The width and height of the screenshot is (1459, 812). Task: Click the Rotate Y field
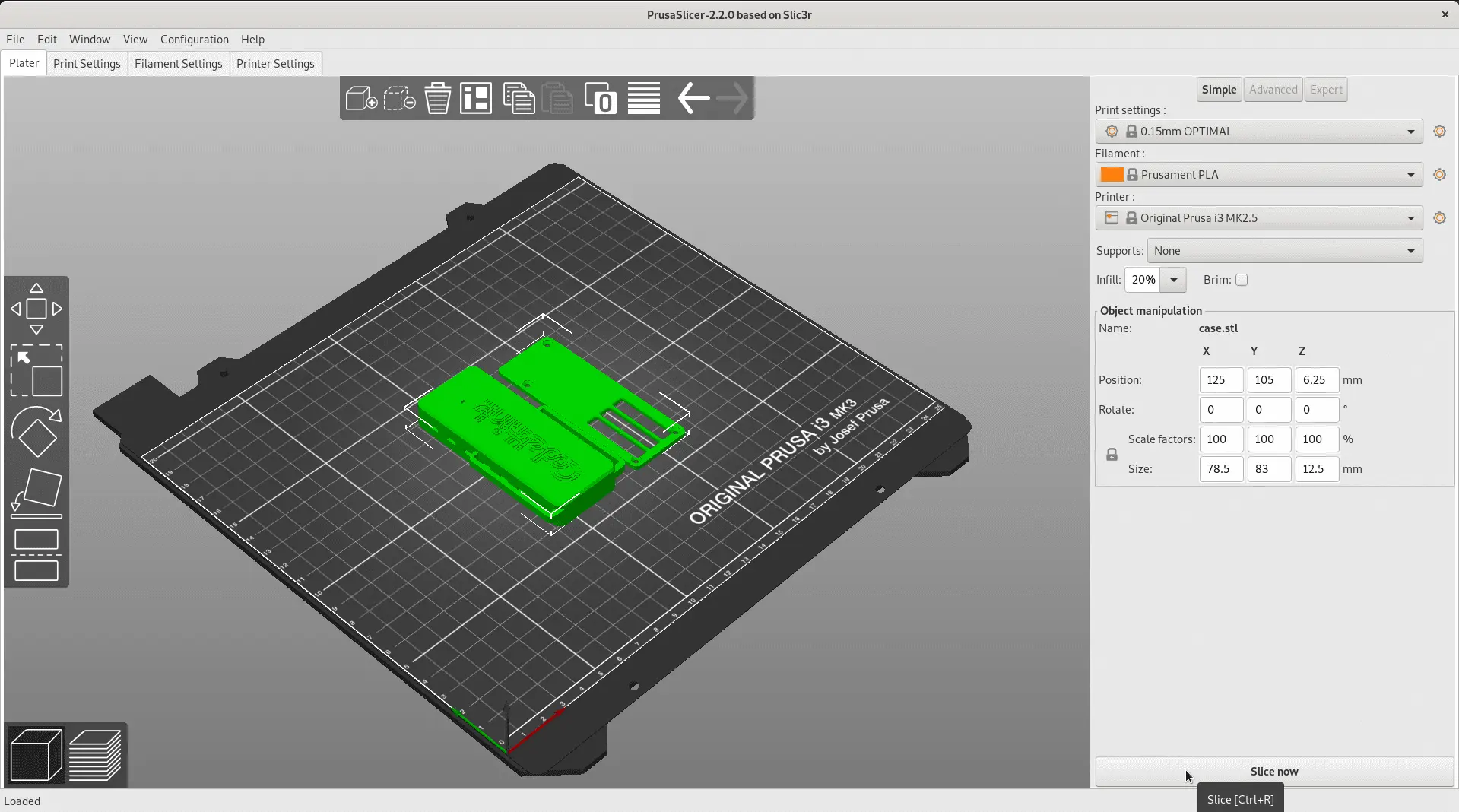coord(1269,410)
